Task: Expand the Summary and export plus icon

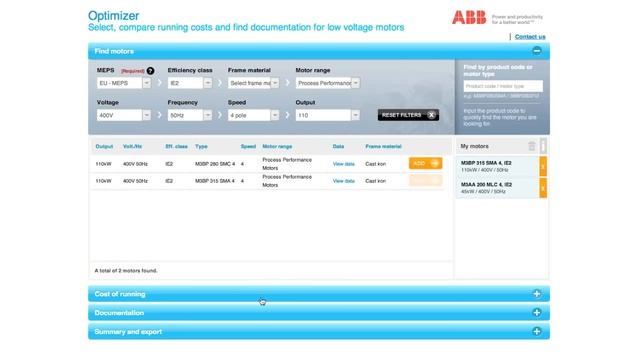Action: tap(537, 331)
